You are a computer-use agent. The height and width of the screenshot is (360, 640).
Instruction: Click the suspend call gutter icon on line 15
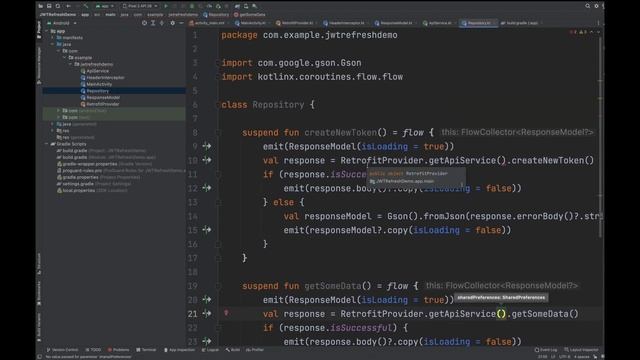pyautogui.click(x=207, y=230)
